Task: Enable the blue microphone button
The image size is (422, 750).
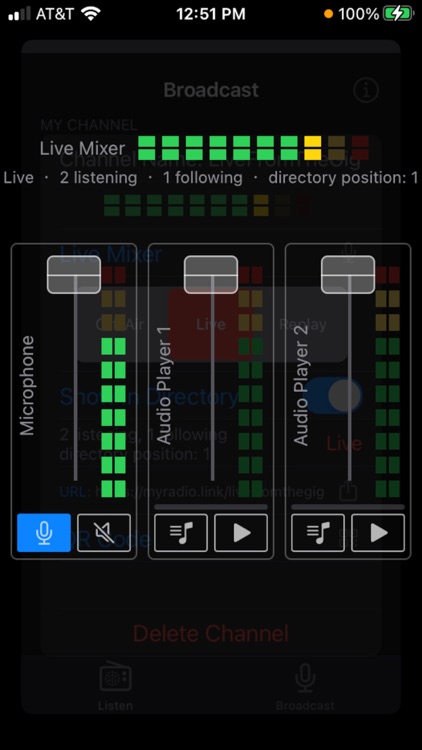Action: pyautogui.click(x=44, y=533)
